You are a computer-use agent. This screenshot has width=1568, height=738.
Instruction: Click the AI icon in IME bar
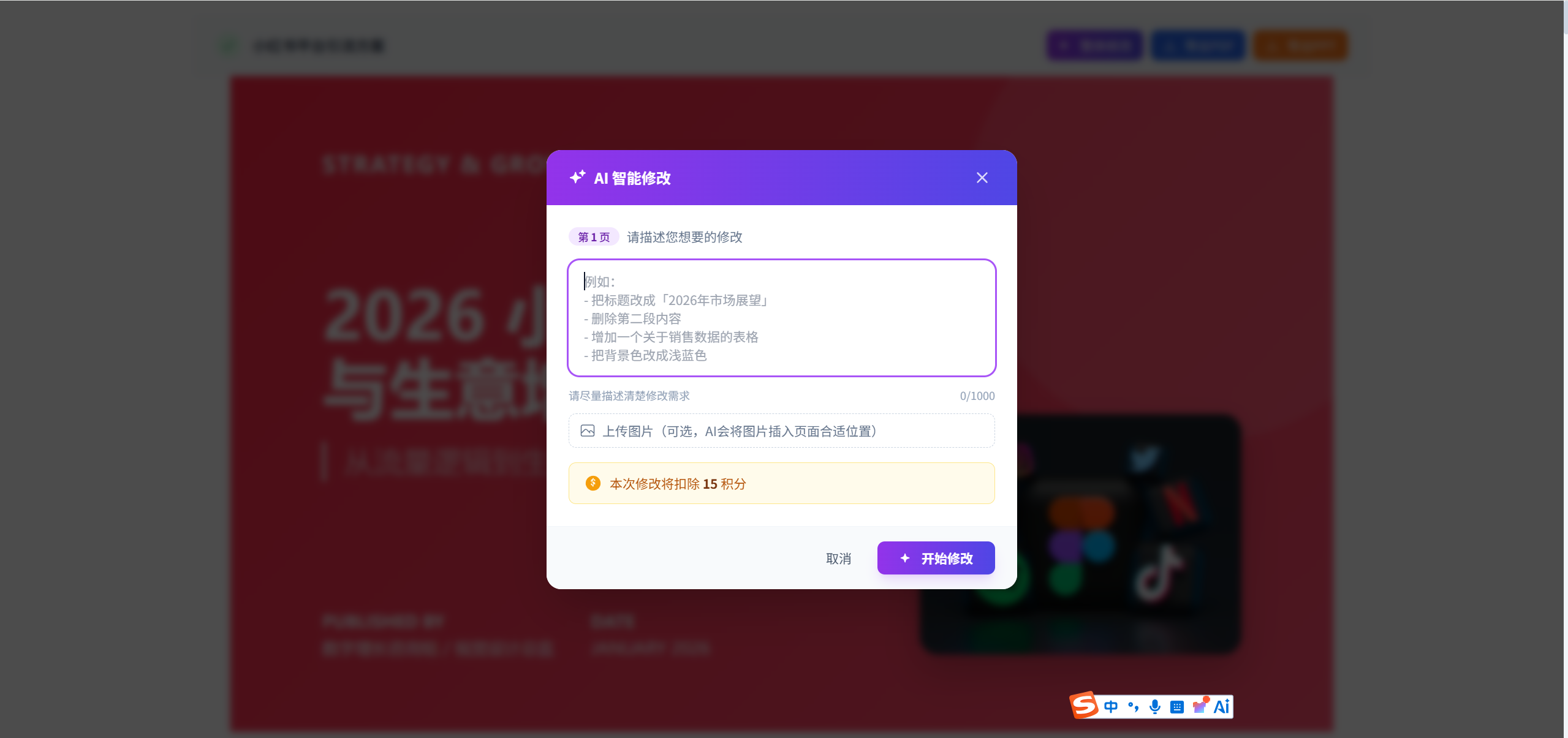pyautogui.click(x=1222, y=707)
